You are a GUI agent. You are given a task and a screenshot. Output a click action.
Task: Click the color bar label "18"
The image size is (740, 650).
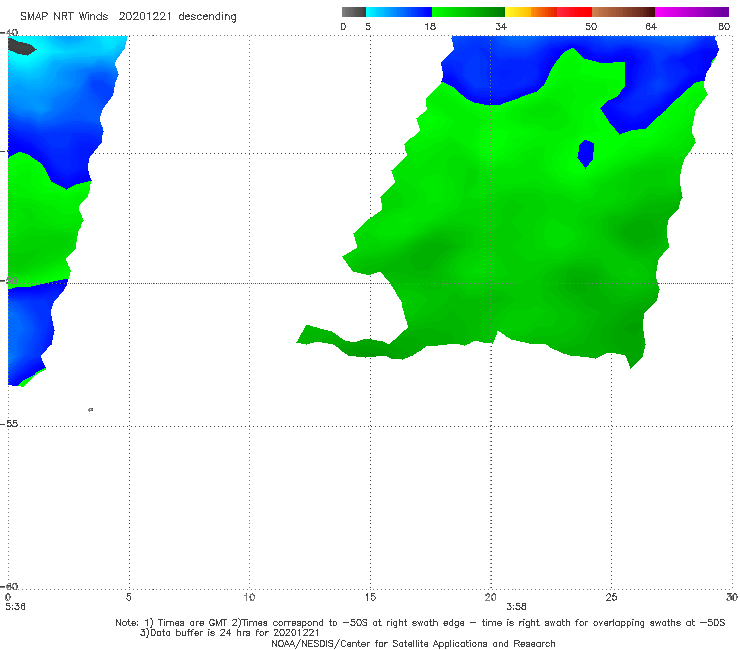pyautogui.click(x=430, y=26)
